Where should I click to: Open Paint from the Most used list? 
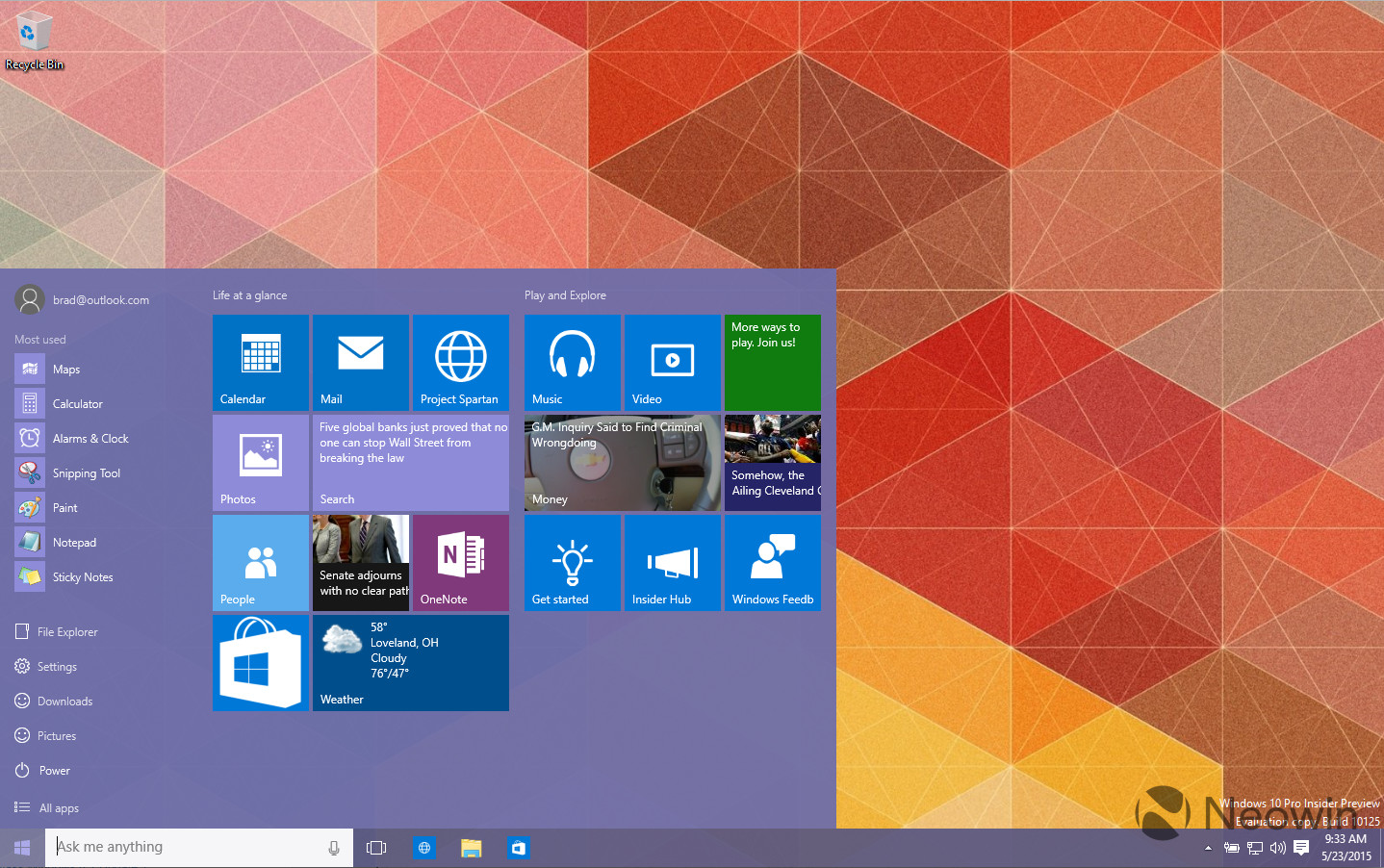click(x=64, y=507)
